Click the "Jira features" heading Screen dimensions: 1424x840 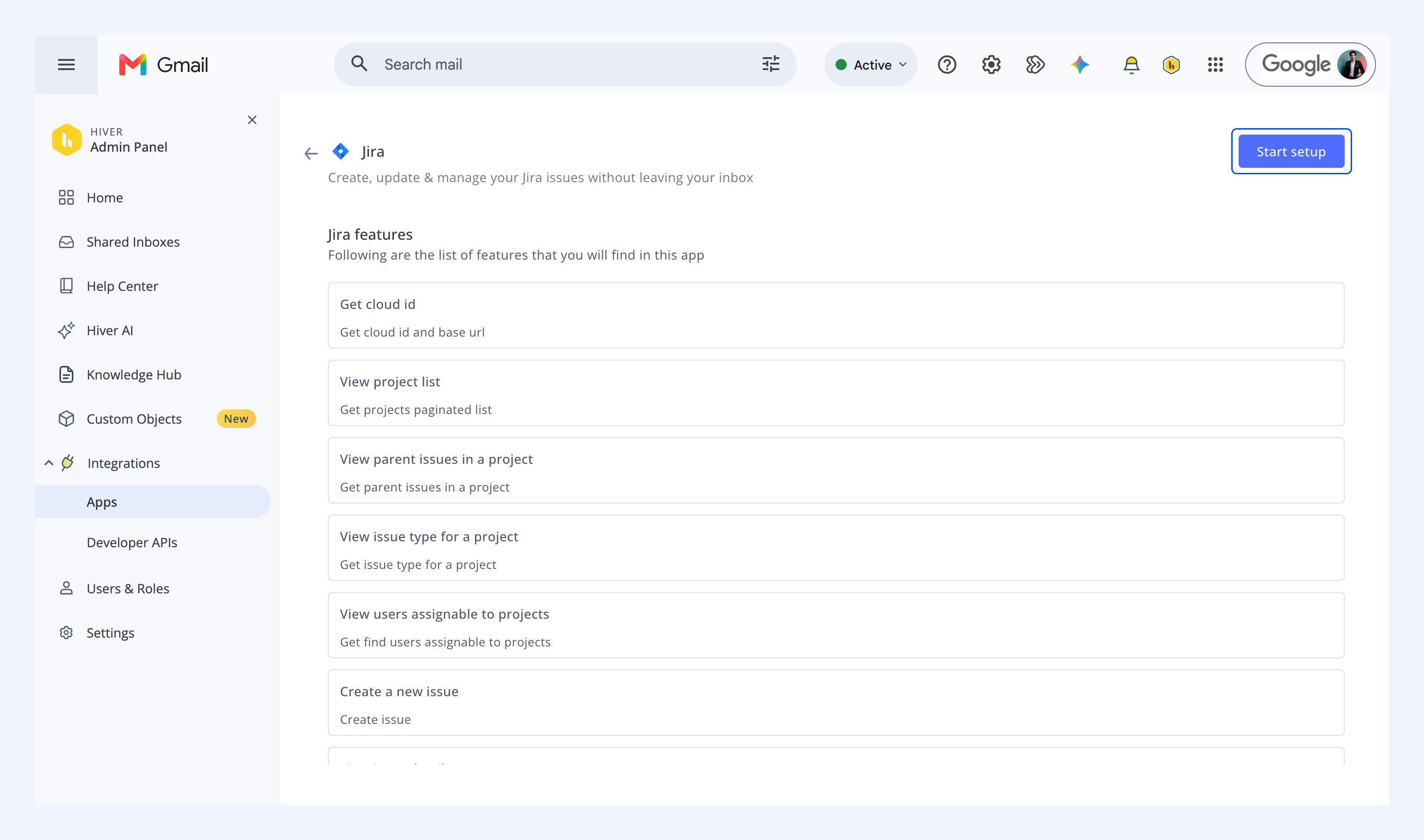click(x=370, y=234)
